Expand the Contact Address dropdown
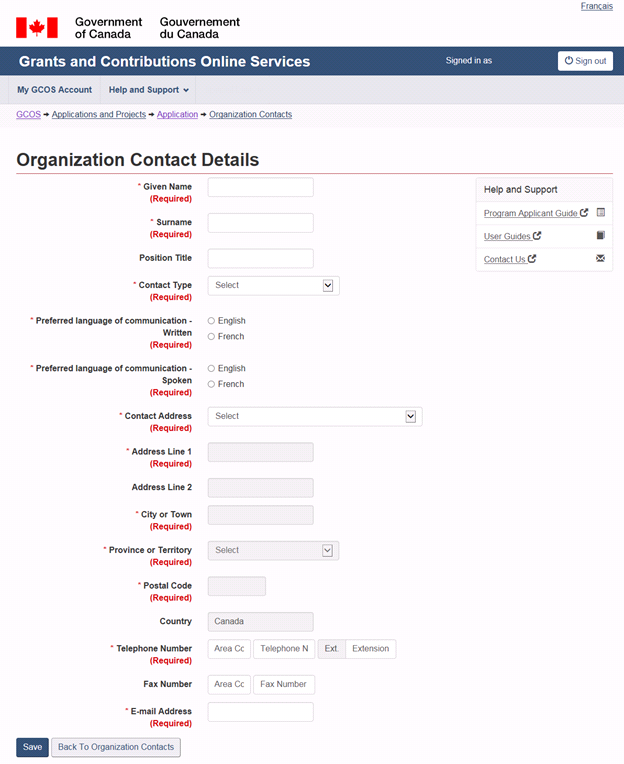 pyautogui.click(x=314, y=416)
